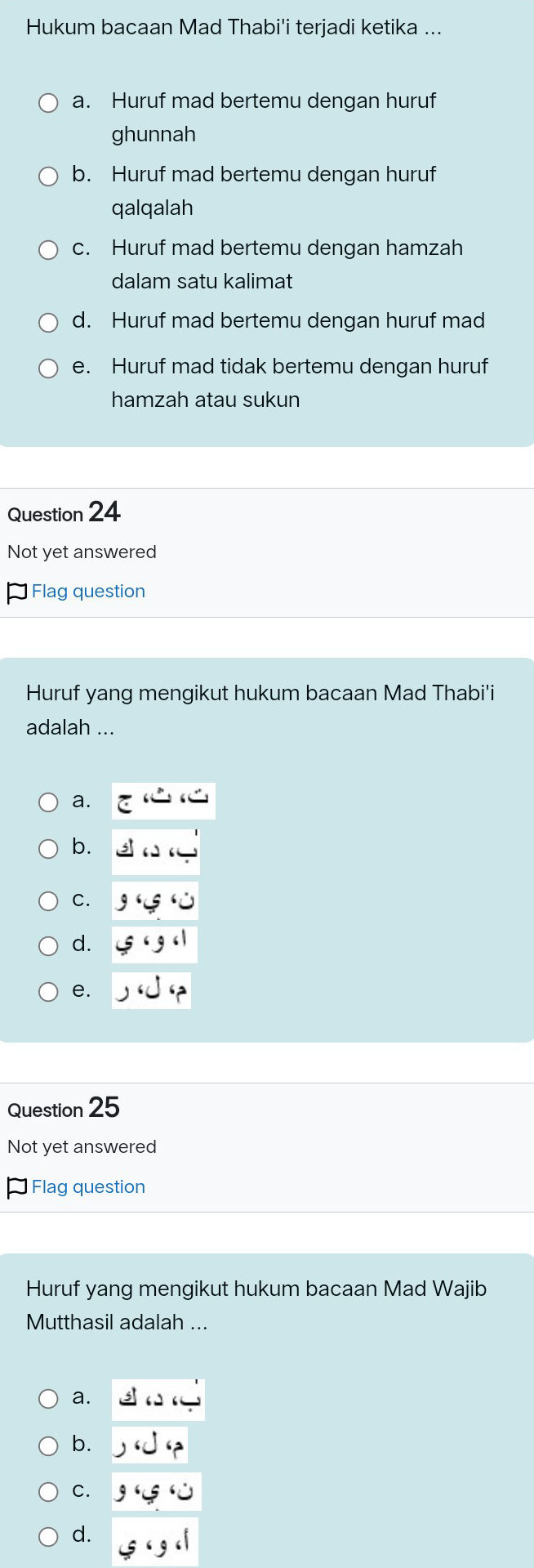Select option e in Question 24
This screenshot has width=534, height=1568.
(48, 991)
